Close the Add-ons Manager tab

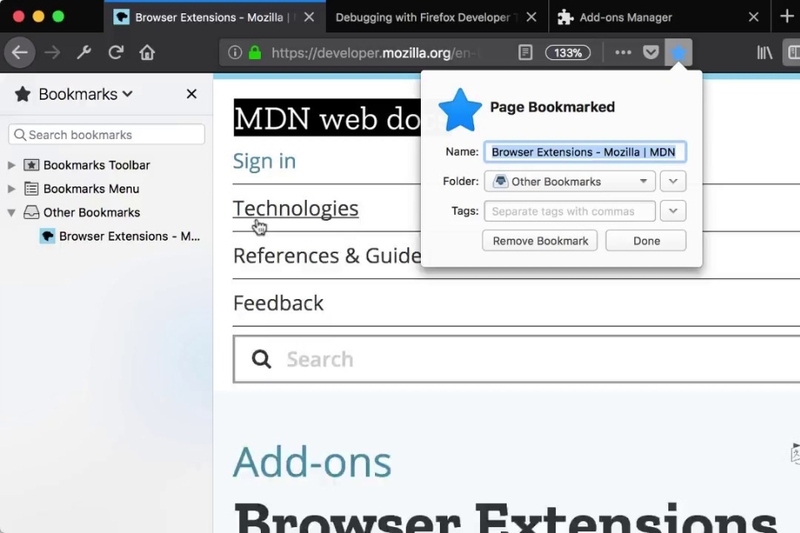[x=754, y=17]
